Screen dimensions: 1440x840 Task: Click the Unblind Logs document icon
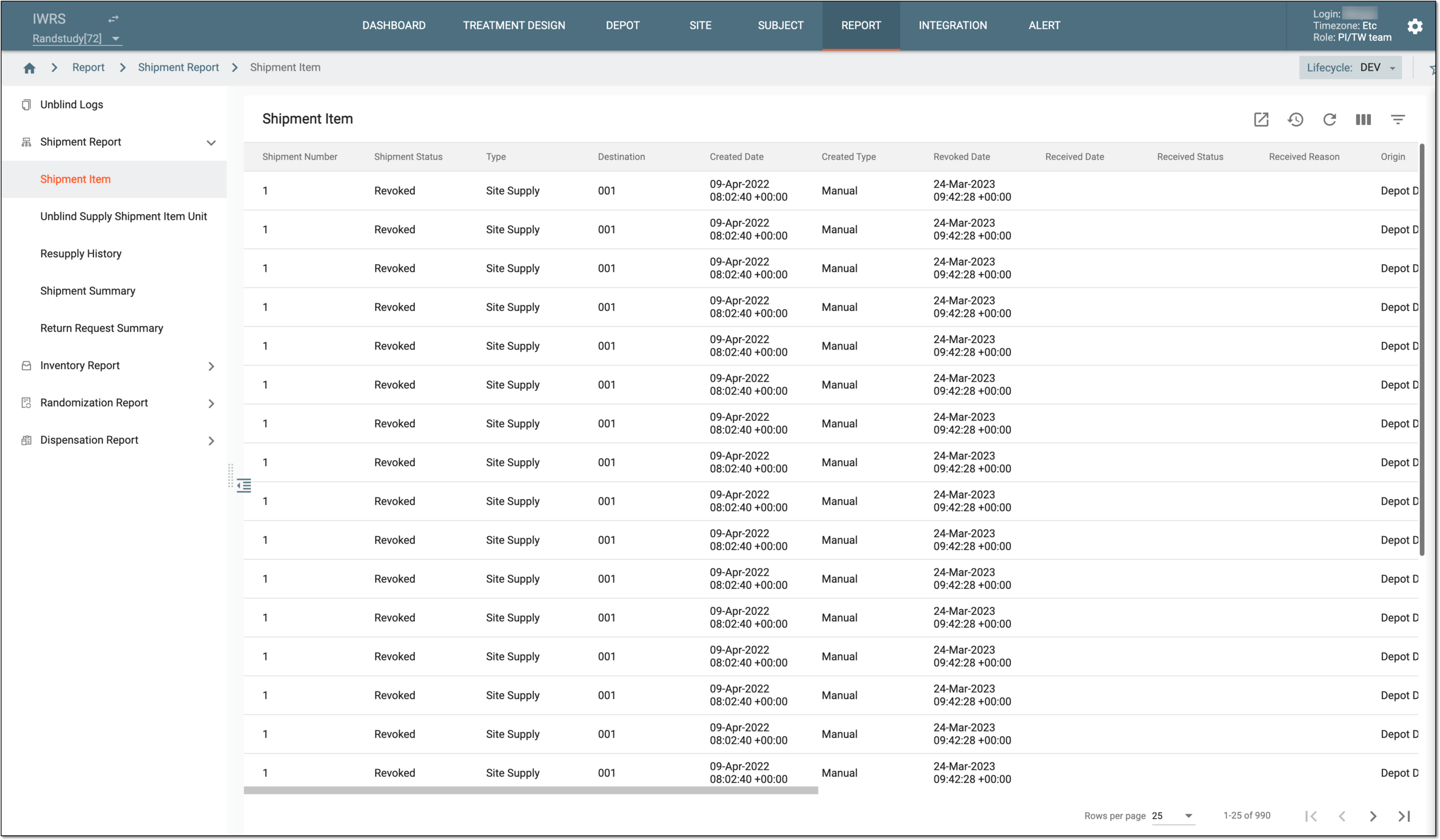26,105
